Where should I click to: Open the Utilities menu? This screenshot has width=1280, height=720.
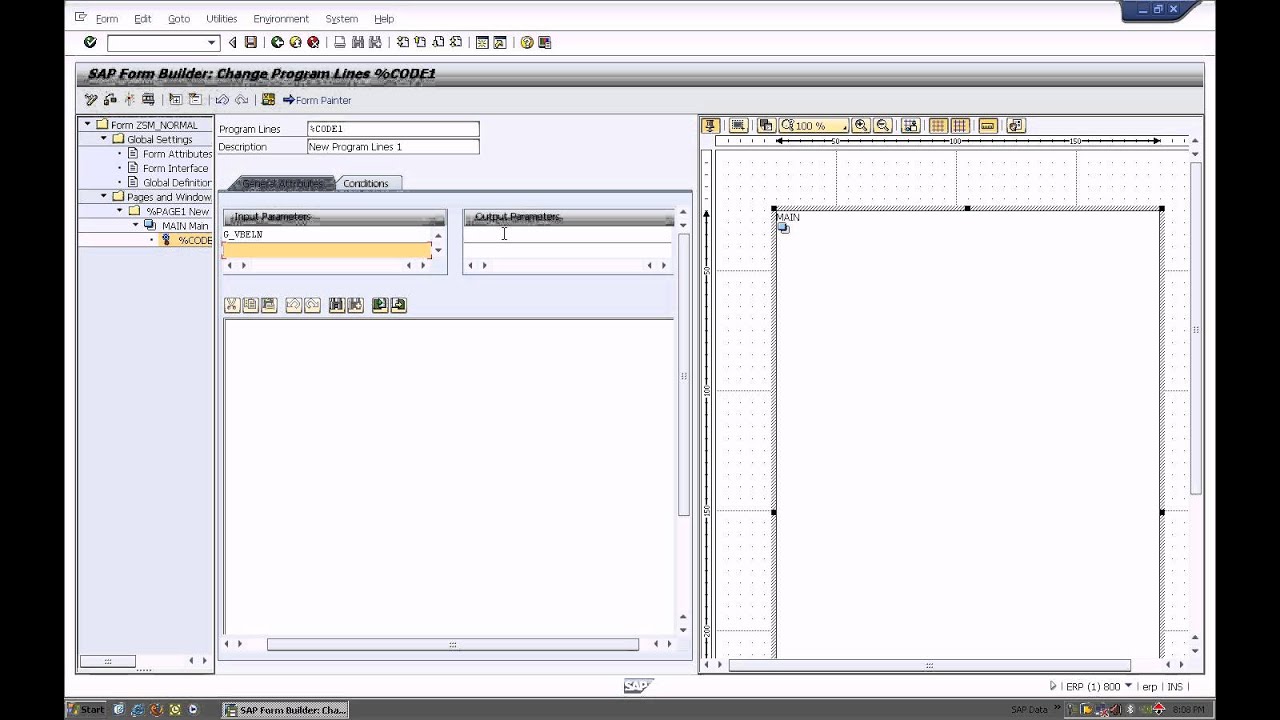tap(221, 18)
